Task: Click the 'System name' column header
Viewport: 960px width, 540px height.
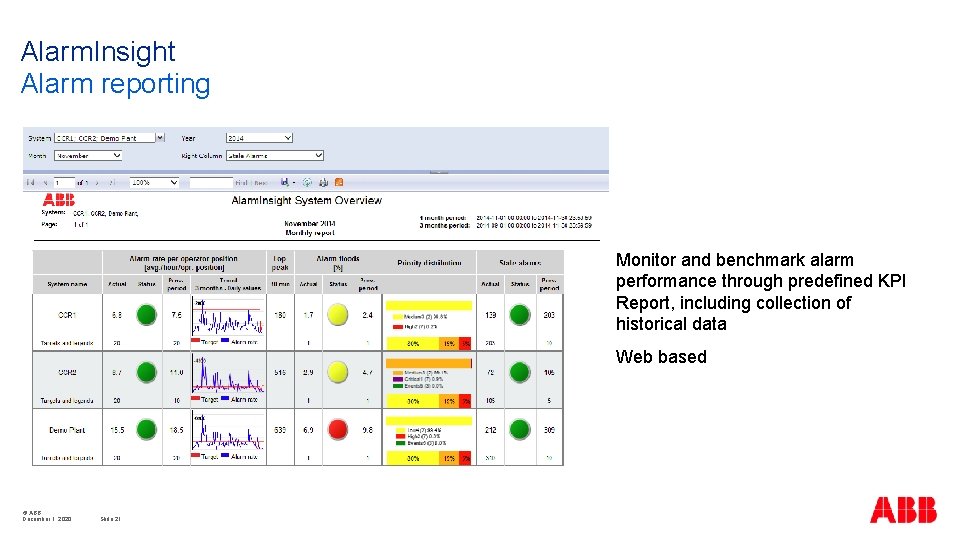Action: pos(67,284)
